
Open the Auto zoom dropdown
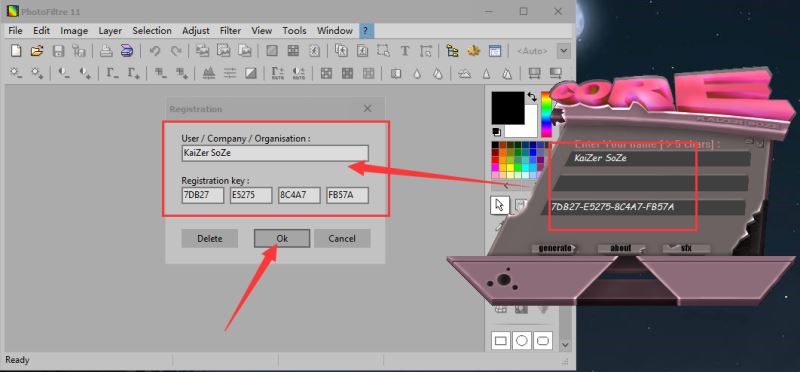(563, 51)
